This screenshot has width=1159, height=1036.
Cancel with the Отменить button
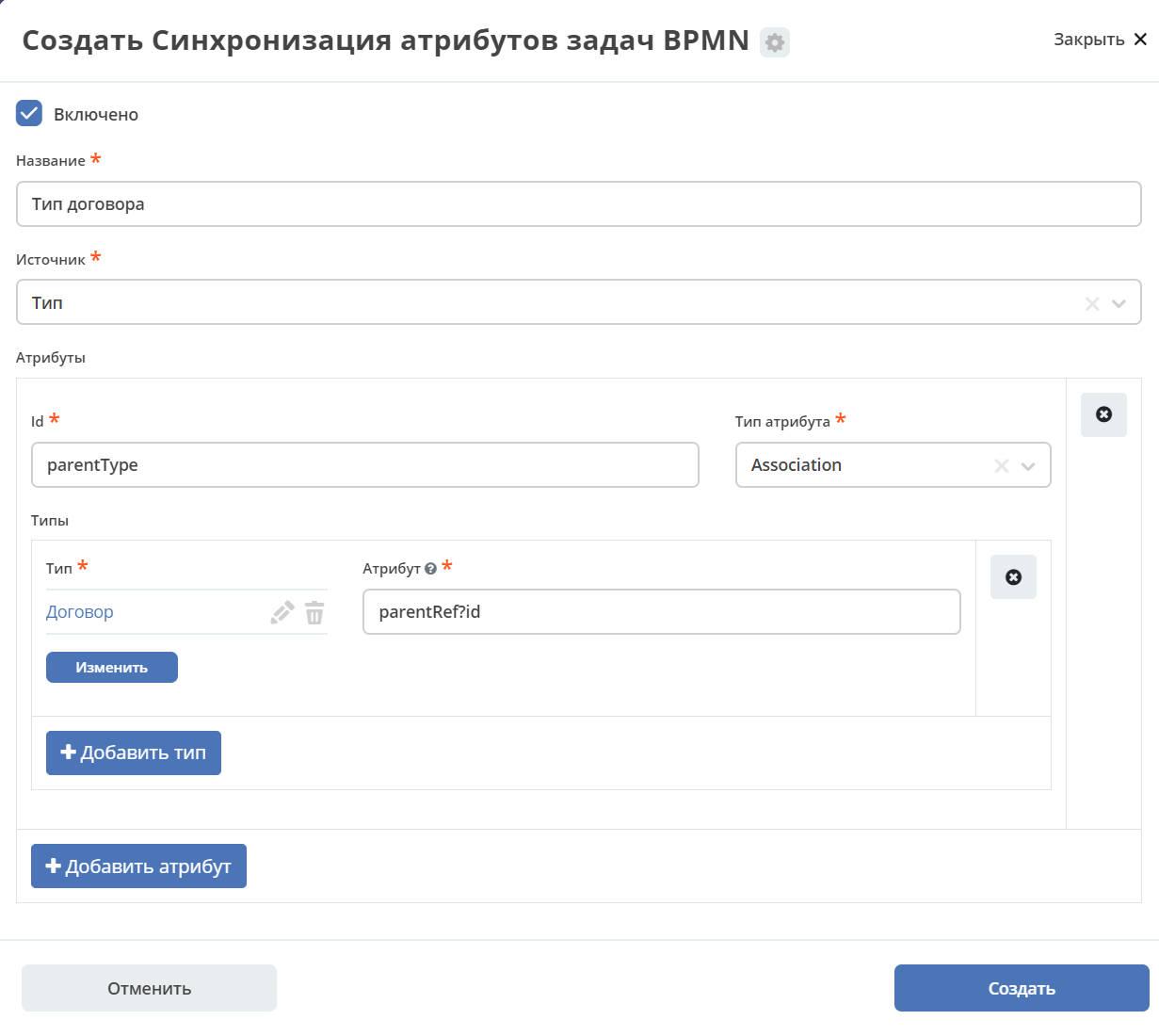pyautogui.click(x=149, y=988)
